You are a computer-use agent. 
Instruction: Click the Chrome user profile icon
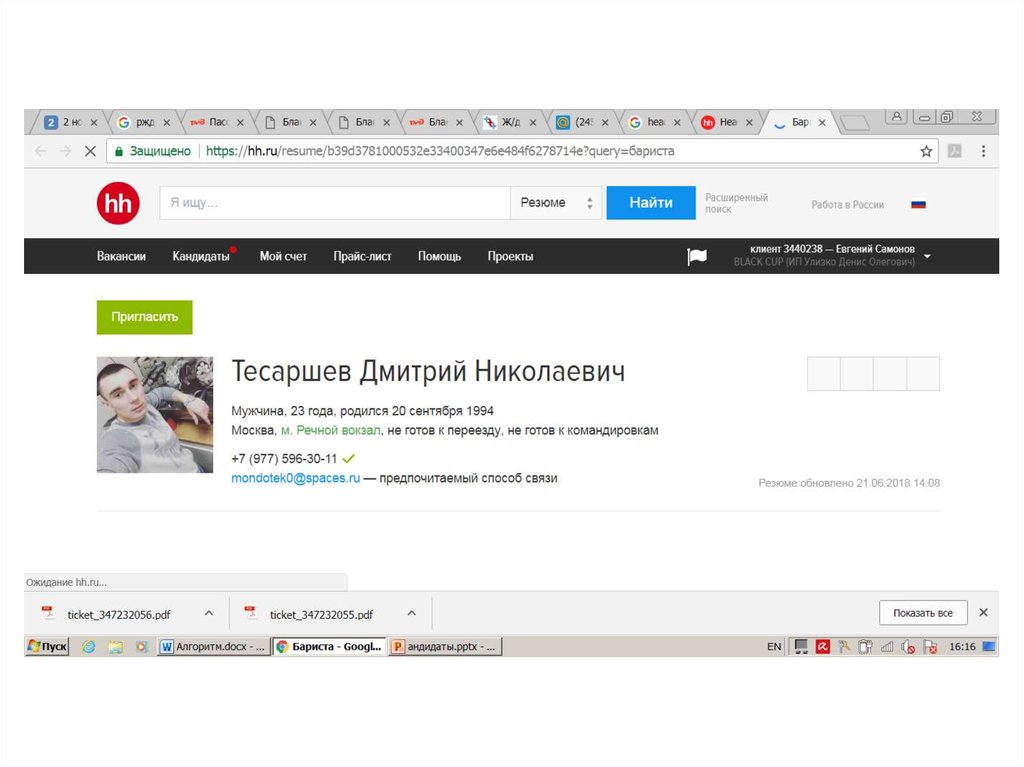pos(897,117)
